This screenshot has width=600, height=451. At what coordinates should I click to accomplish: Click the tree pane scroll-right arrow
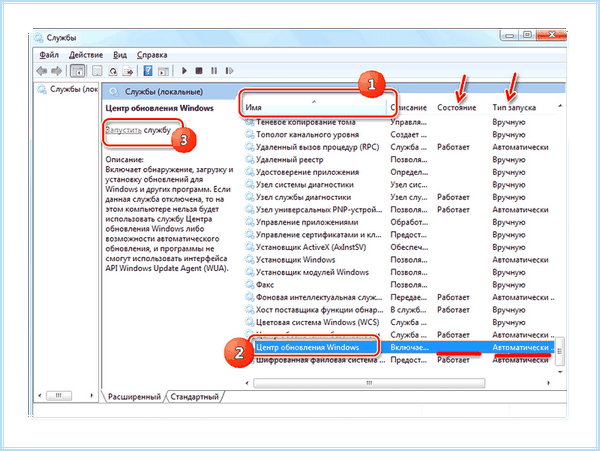91,396
